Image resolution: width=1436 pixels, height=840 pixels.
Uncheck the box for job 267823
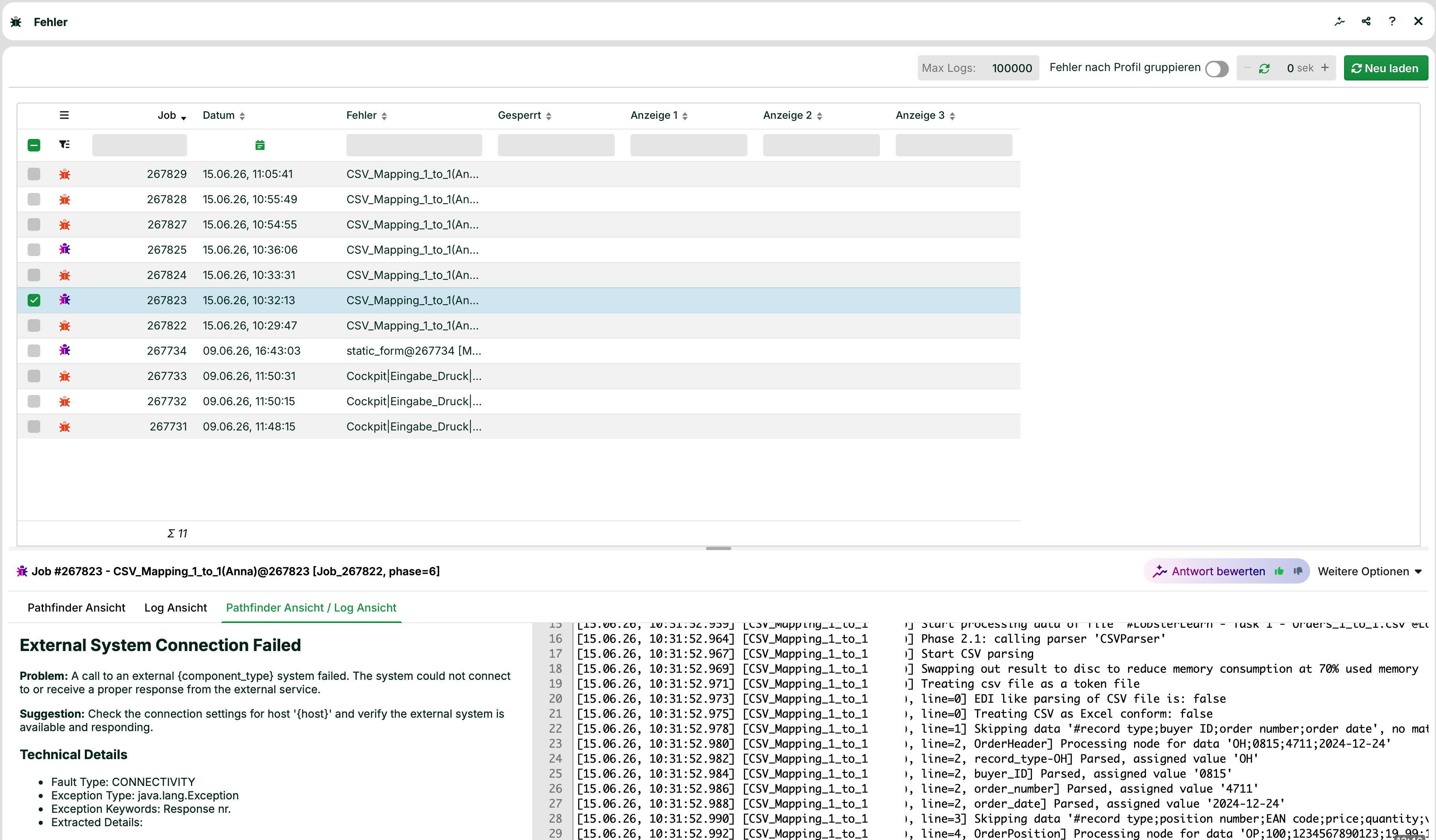coord(34,300)
